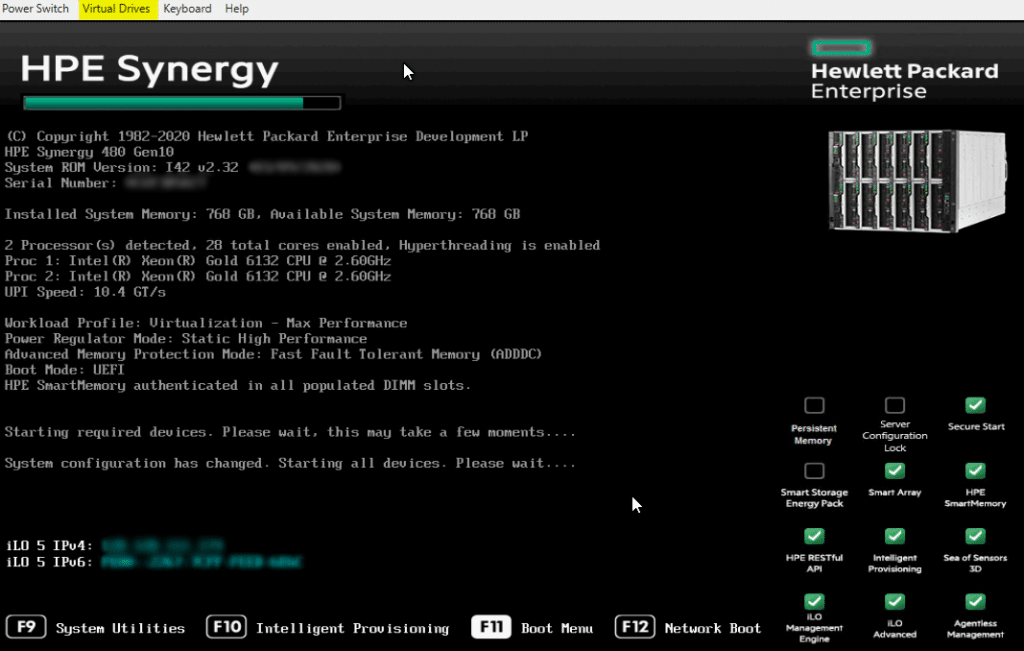The image size is (1024, 651).
Task: Click the iLO Advanced status indicator
Action: (x=893, y=601)
